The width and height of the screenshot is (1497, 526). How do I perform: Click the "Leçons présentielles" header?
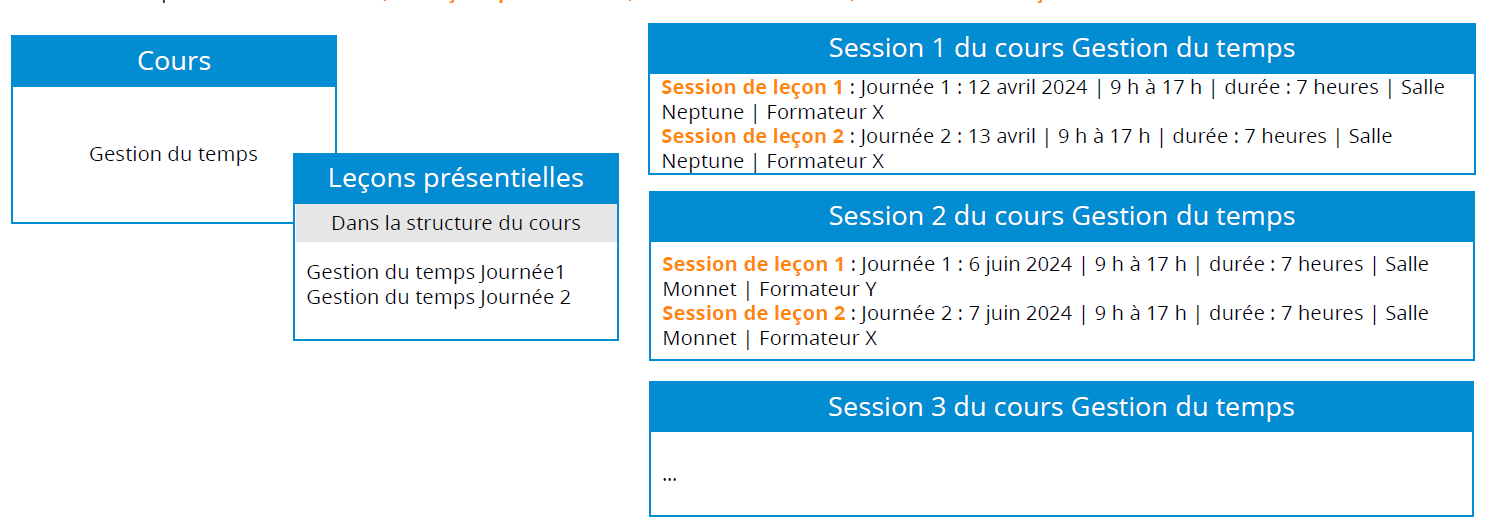click(x=456, y=178)
